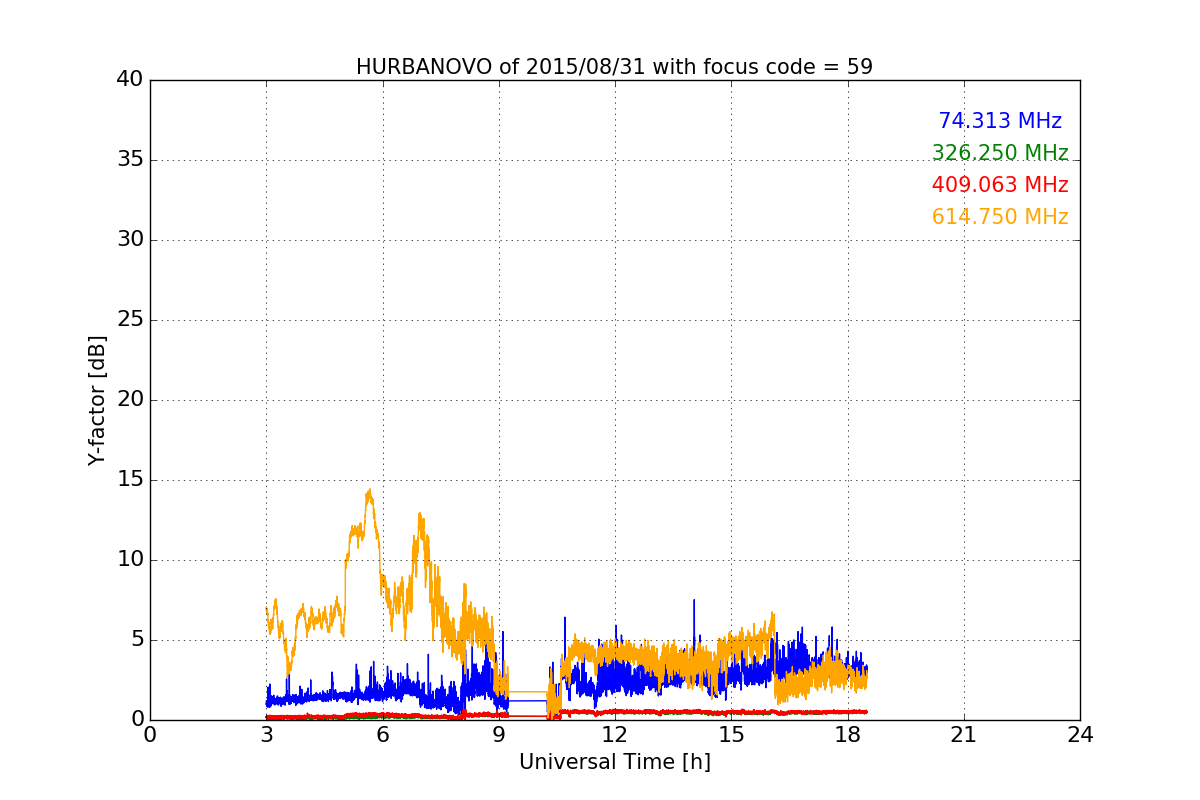Select the 409.063 MHz legend label
This screenshot has height=800, width=1200.
point(1000,185)
